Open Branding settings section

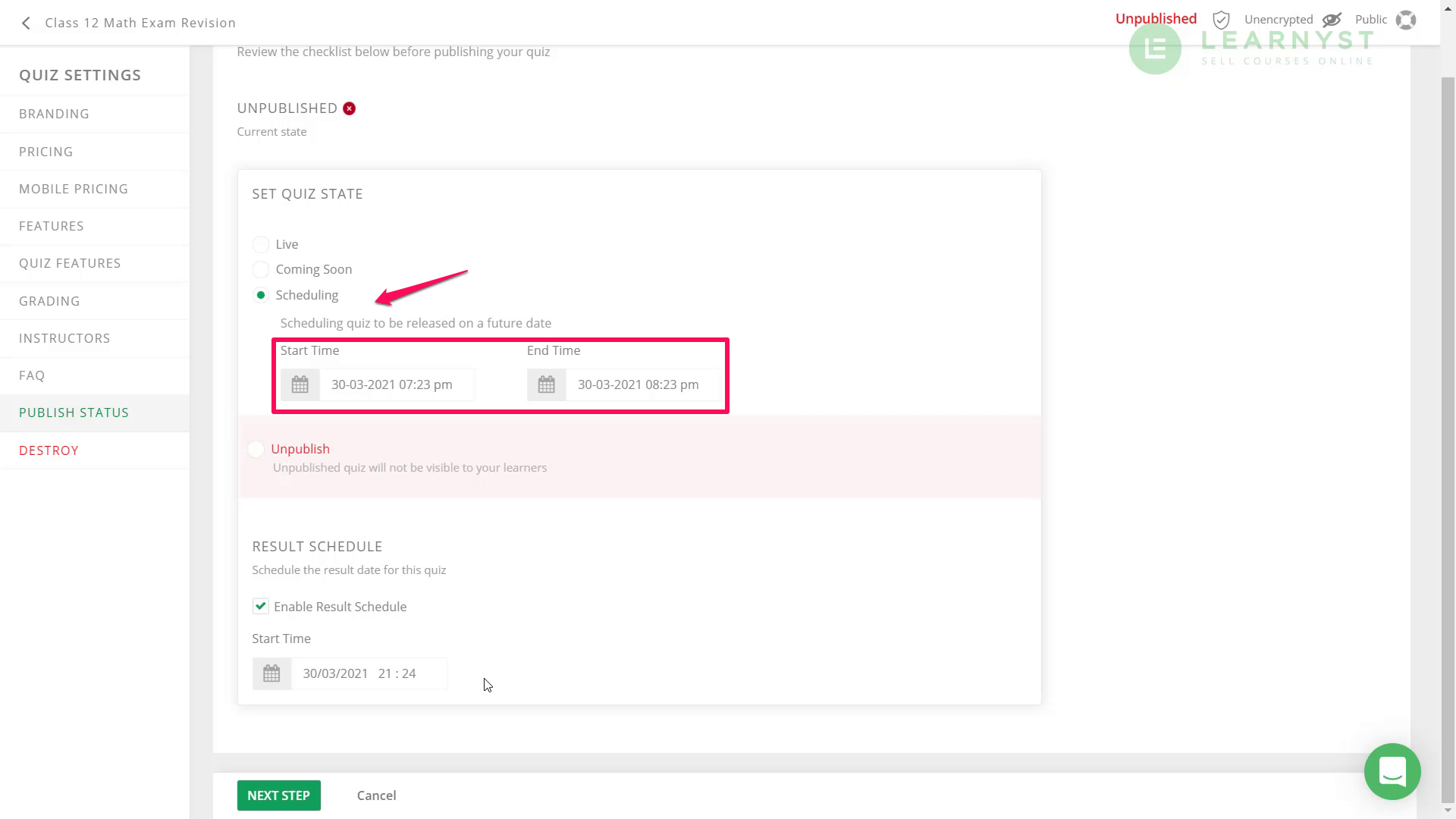point(95,114)
